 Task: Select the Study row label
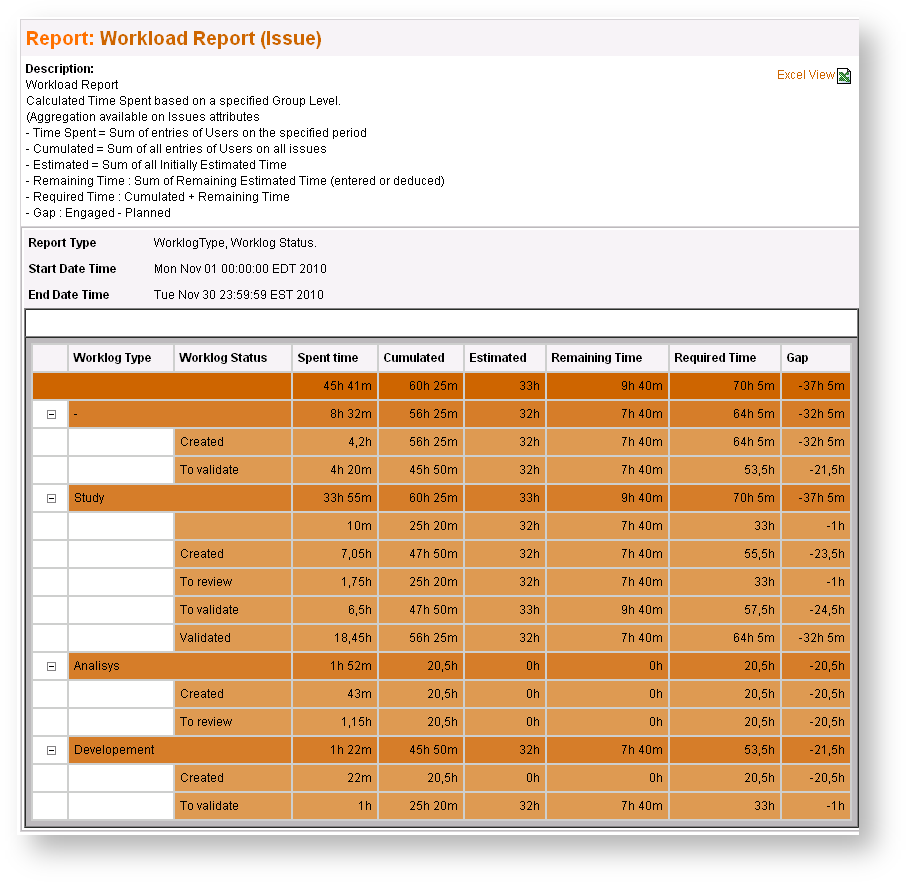coord(89,497)
